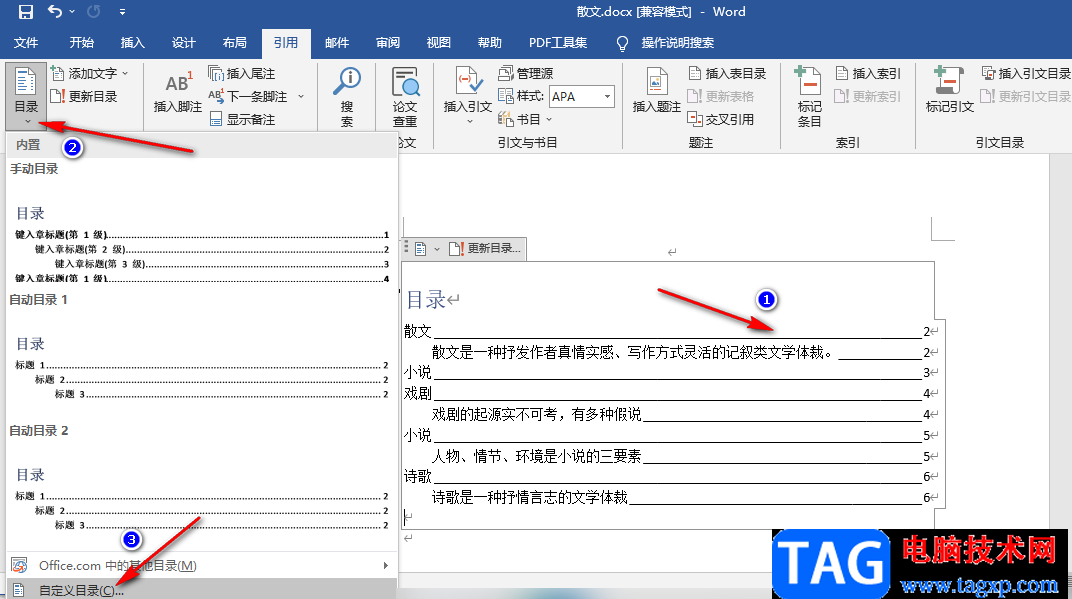Click the 操作说明搜索 lightbulb search box
This screenshot has width=1072, height=599.
665,43
